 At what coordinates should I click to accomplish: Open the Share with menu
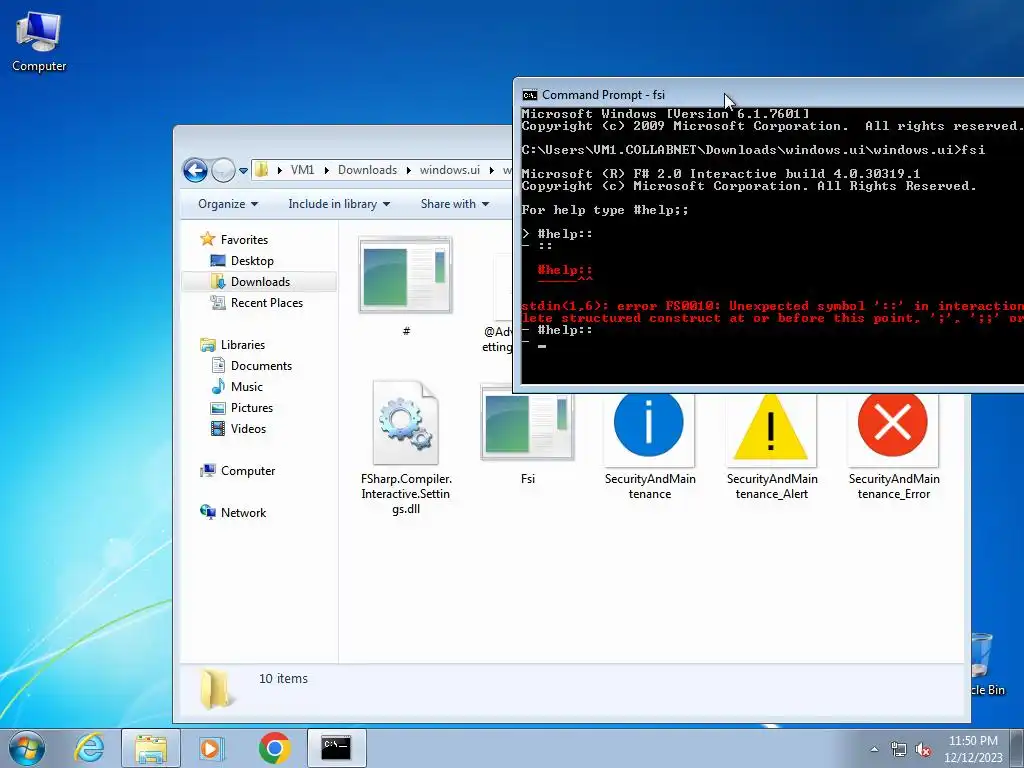(x=455, y=204)
